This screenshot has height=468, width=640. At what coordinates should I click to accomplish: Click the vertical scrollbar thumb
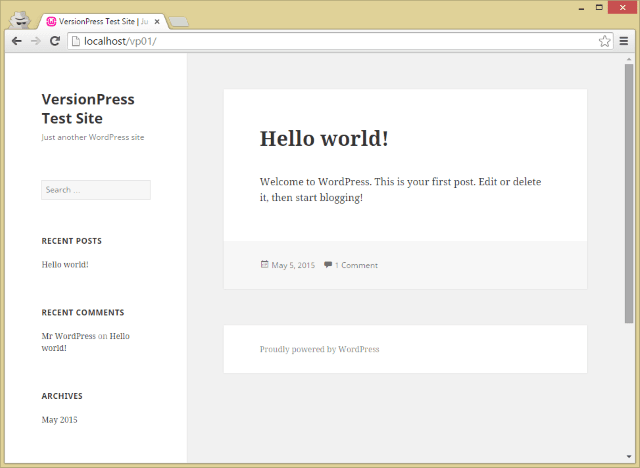pos(629,193)
